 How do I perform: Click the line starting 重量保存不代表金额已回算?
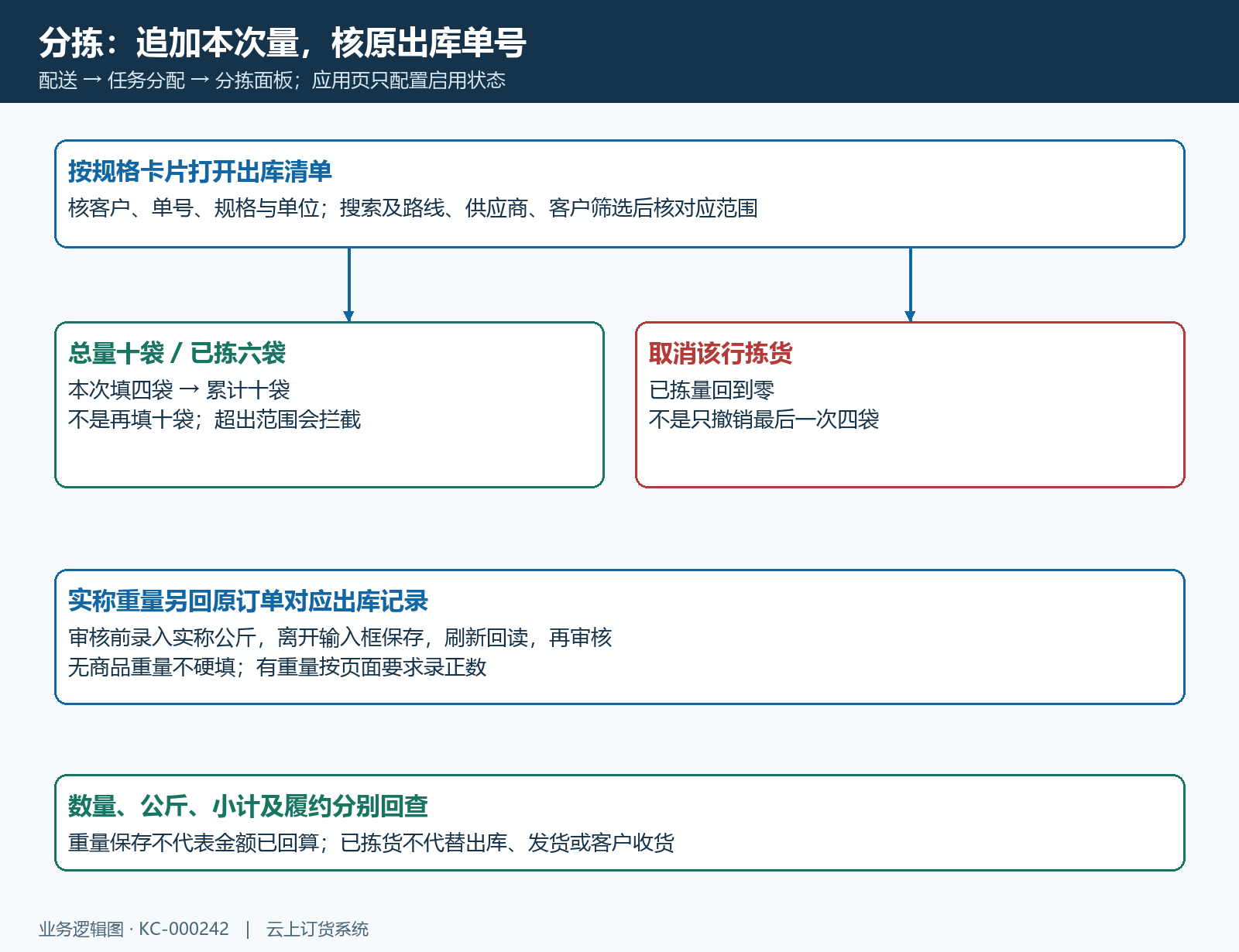[371, 843]
